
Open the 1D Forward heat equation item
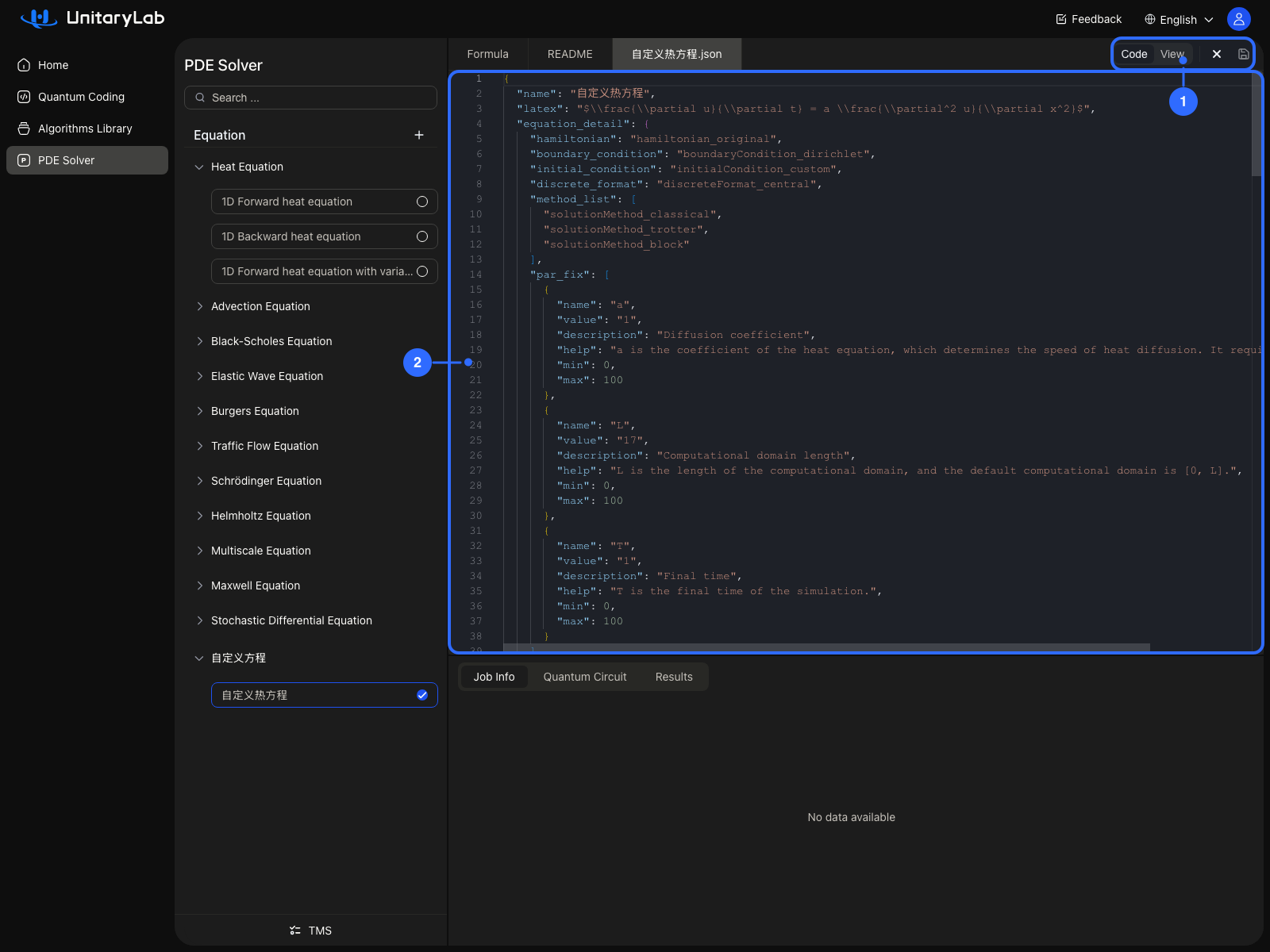[325, 202]
